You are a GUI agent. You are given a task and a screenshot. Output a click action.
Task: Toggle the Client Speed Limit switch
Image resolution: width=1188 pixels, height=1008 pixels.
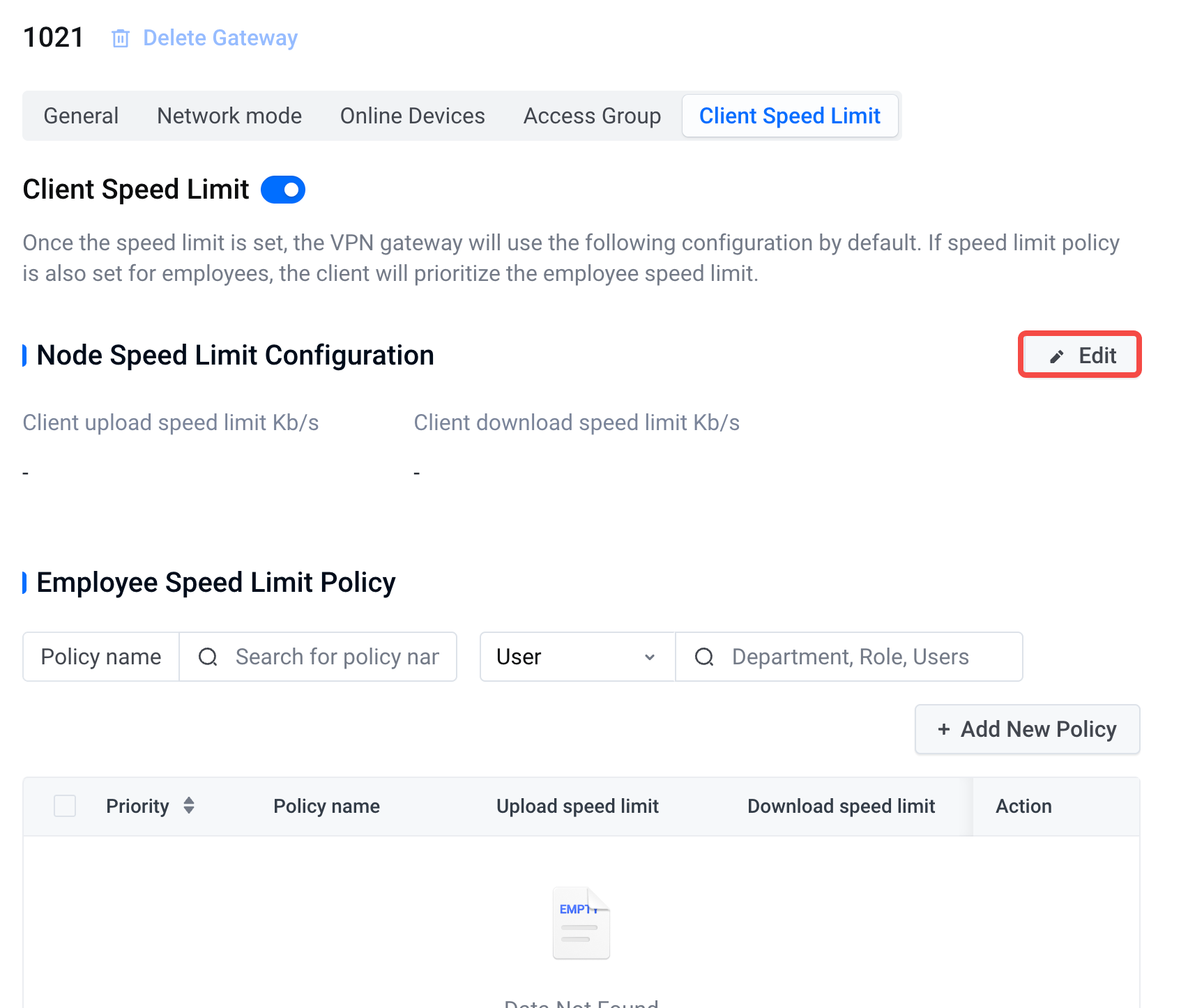283,190
